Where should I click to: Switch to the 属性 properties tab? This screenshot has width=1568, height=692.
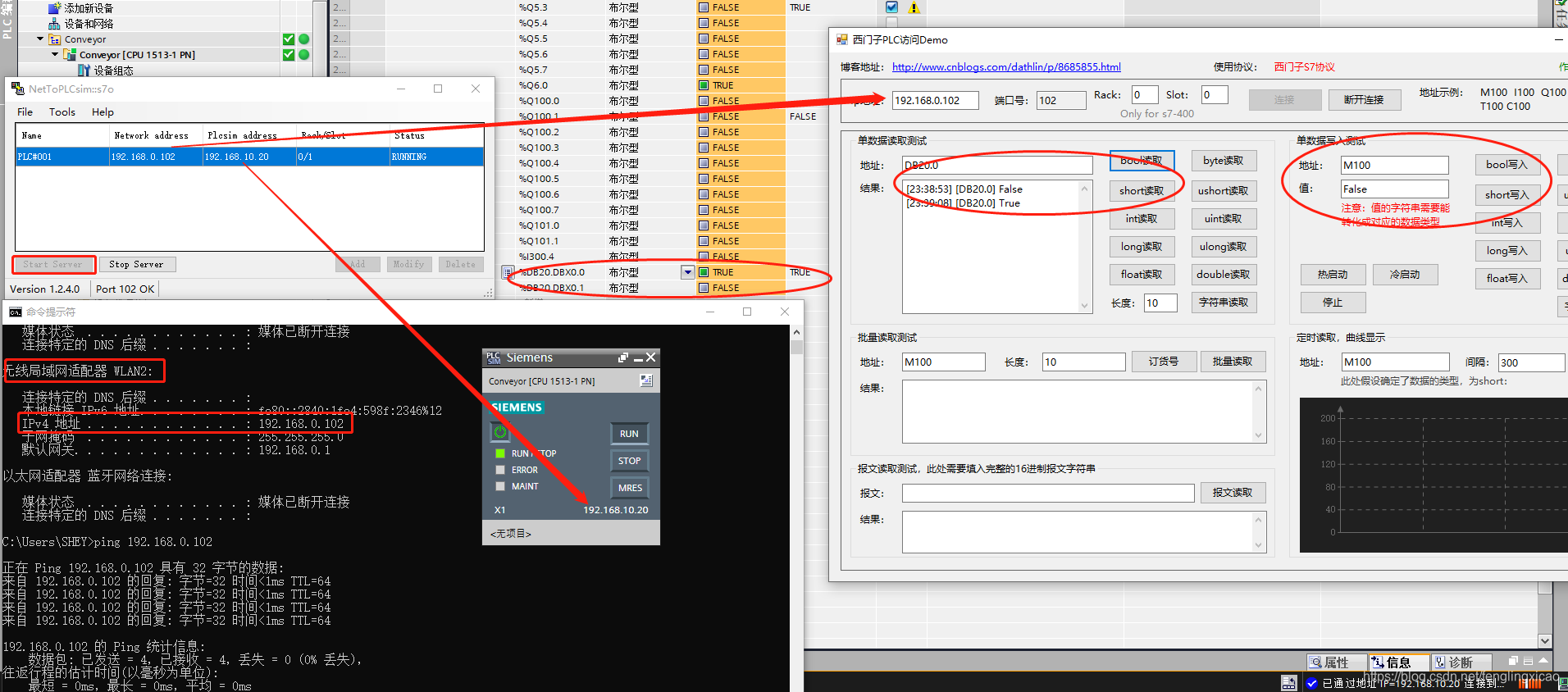tap(1336, 662)
